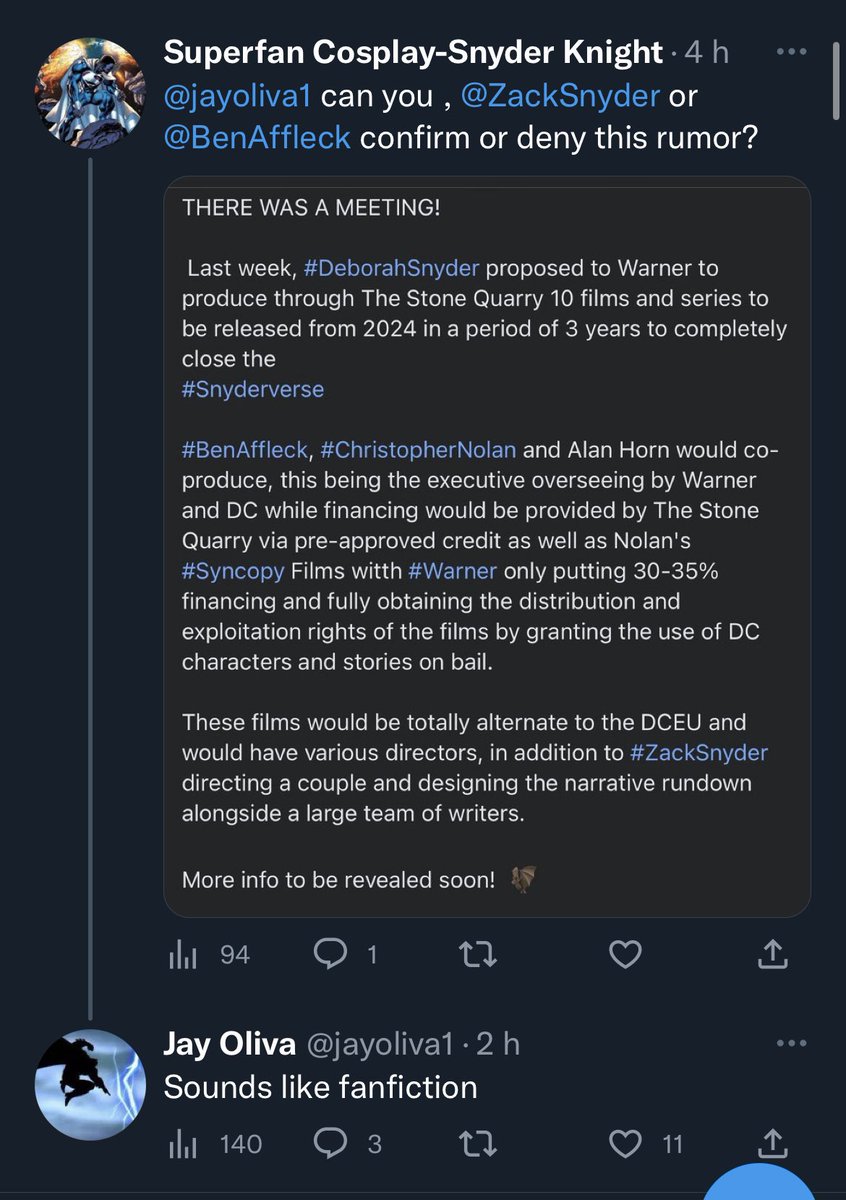846x1200 pixels.
Task: Share Jay Oliva's reply
Action: pos(771,1143)
